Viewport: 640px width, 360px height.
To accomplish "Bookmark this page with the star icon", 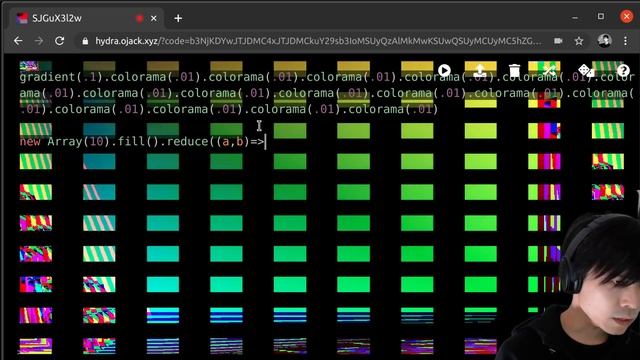I will [579, 41].
